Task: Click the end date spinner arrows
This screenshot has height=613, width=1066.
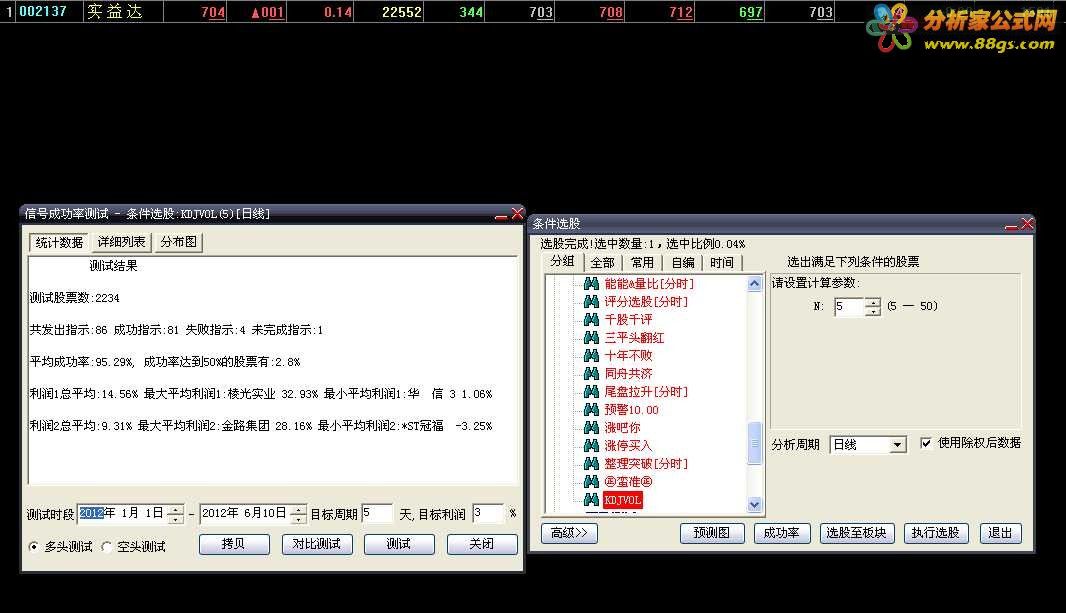Action: point(298,514)
